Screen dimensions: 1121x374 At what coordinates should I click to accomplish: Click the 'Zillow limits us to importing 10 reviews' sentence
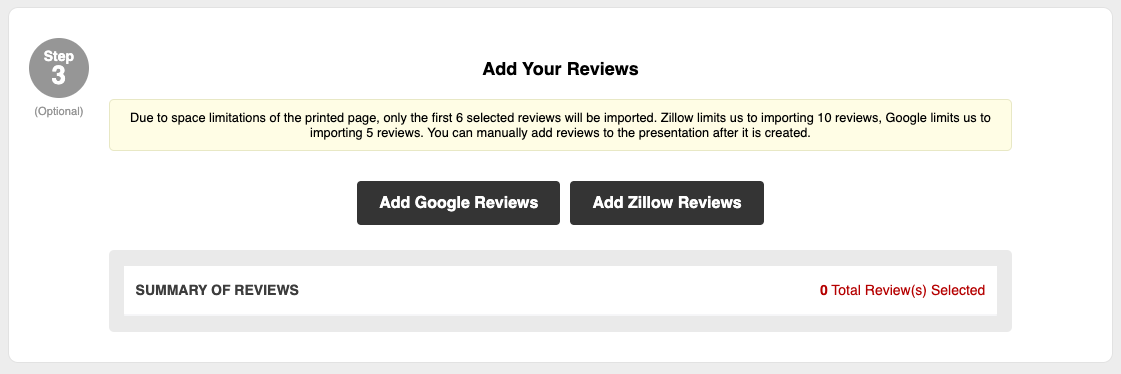click(x=770, y=118)
